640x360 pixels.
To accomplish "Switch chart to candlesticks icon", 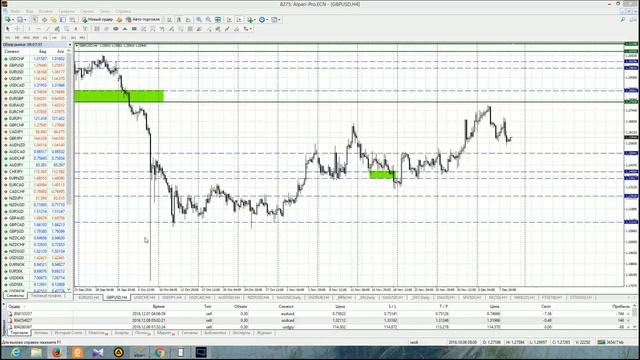I will tap(179, 20).
